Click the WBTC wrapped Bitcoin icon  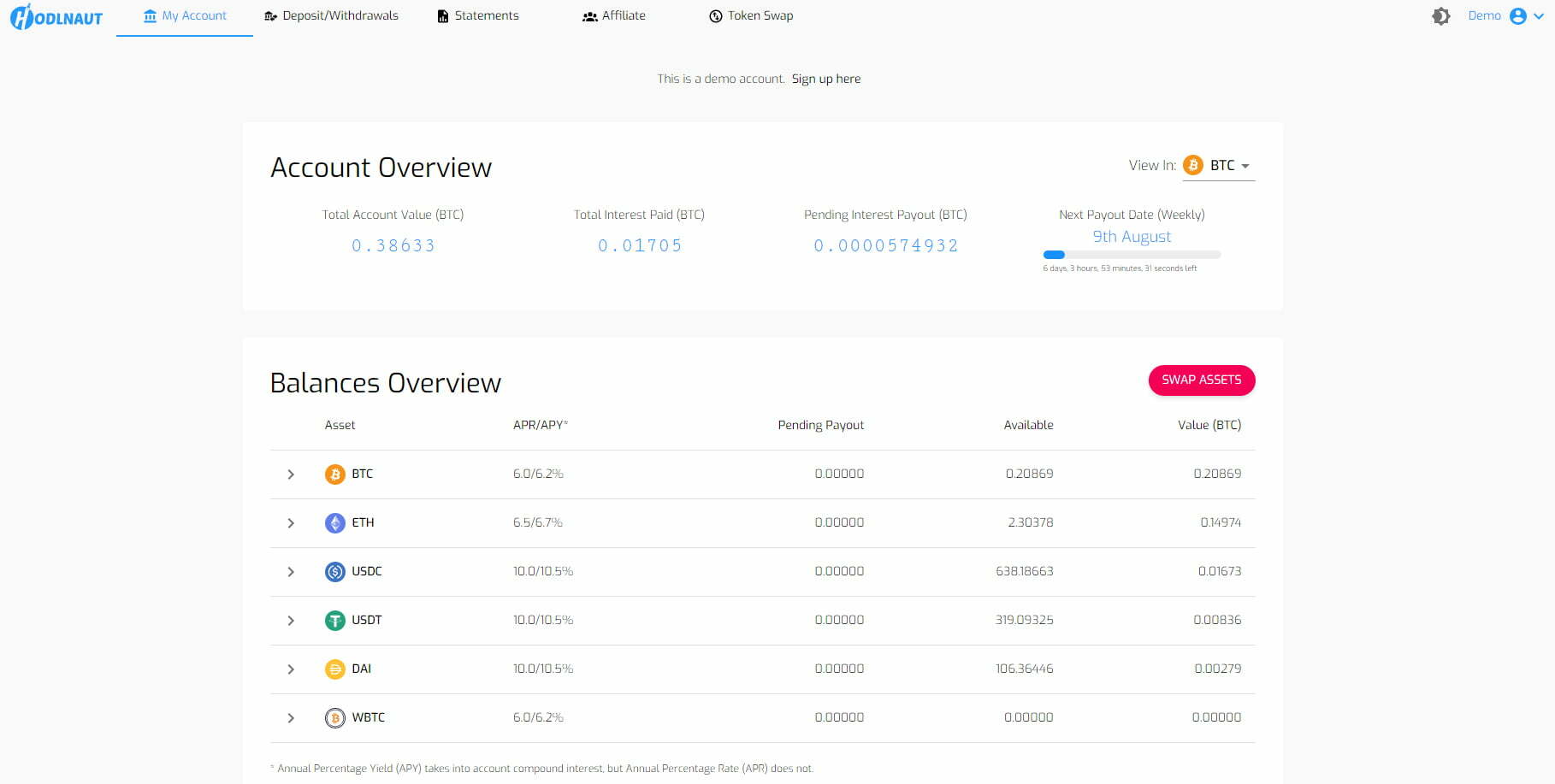(333, 717)
